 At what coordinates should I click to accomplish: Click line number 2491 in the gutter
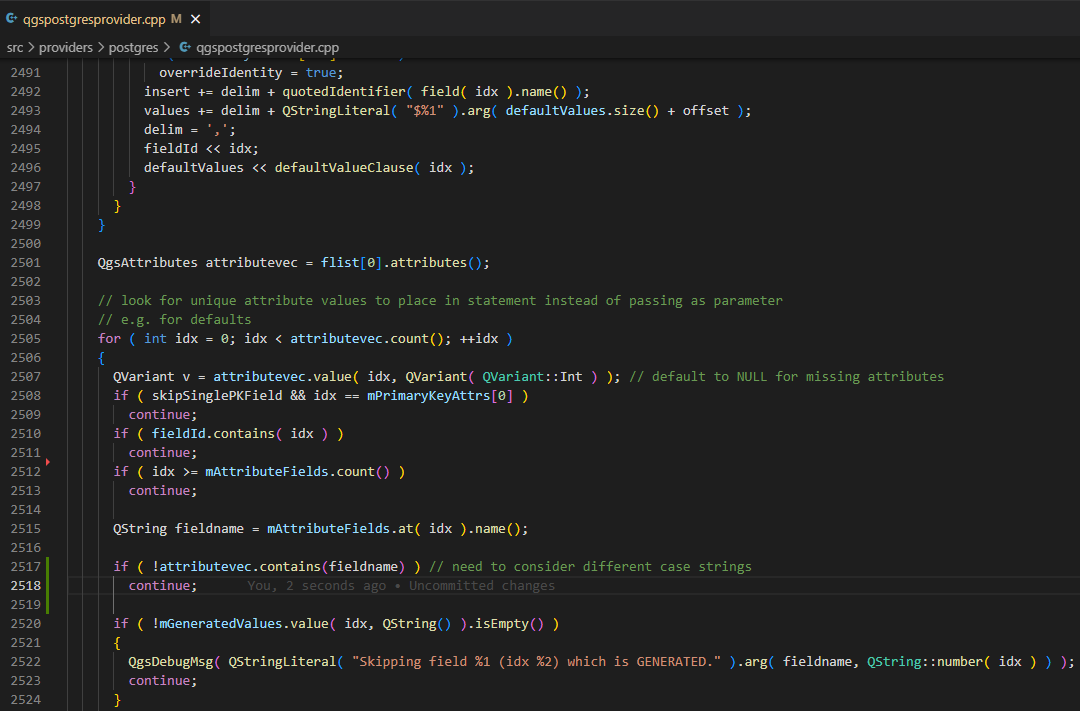pos(25,72)
